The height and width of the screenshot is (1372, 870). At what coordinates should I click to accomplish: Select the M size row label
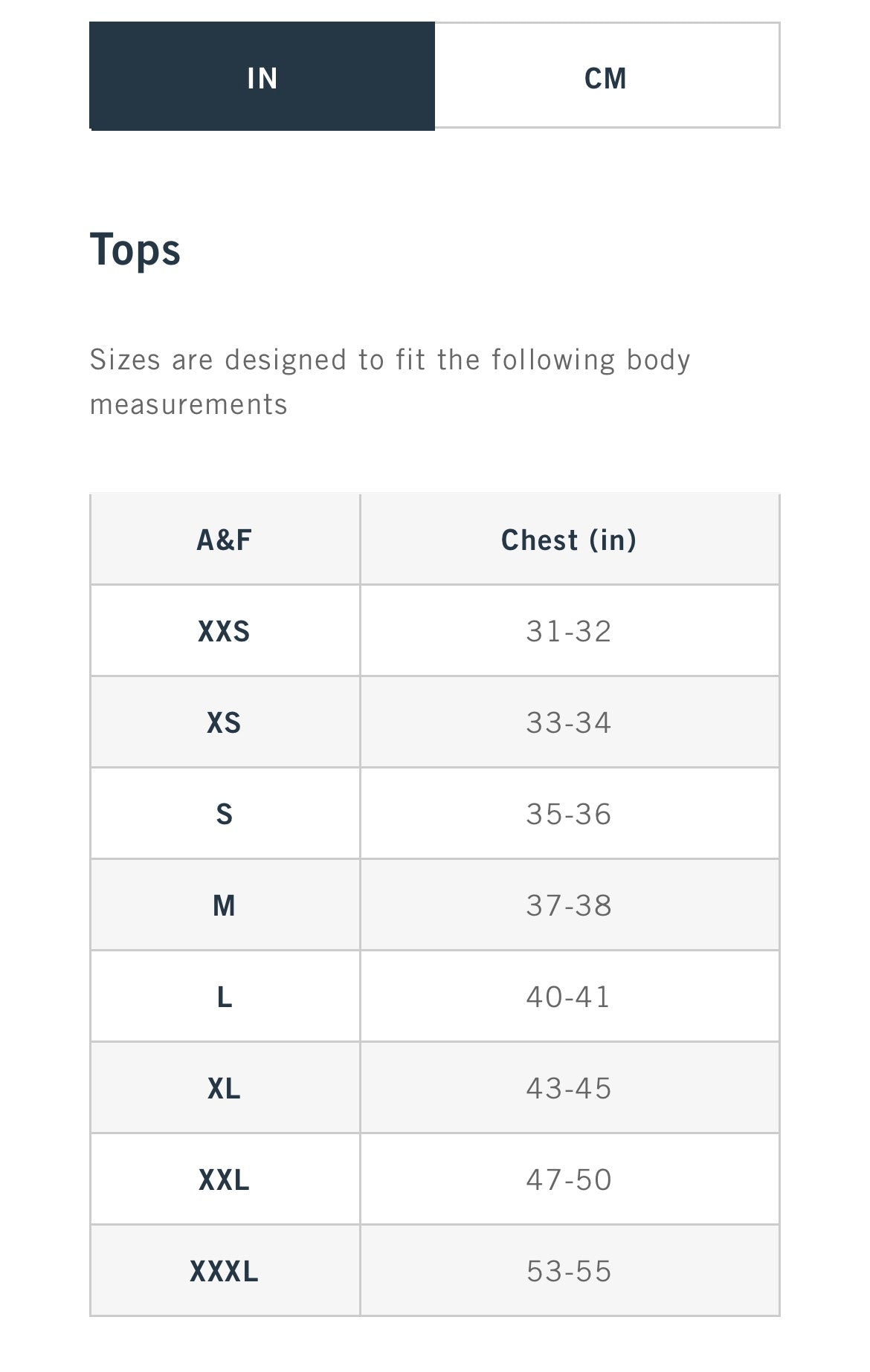pyautogui.click(x=225, y=905)
